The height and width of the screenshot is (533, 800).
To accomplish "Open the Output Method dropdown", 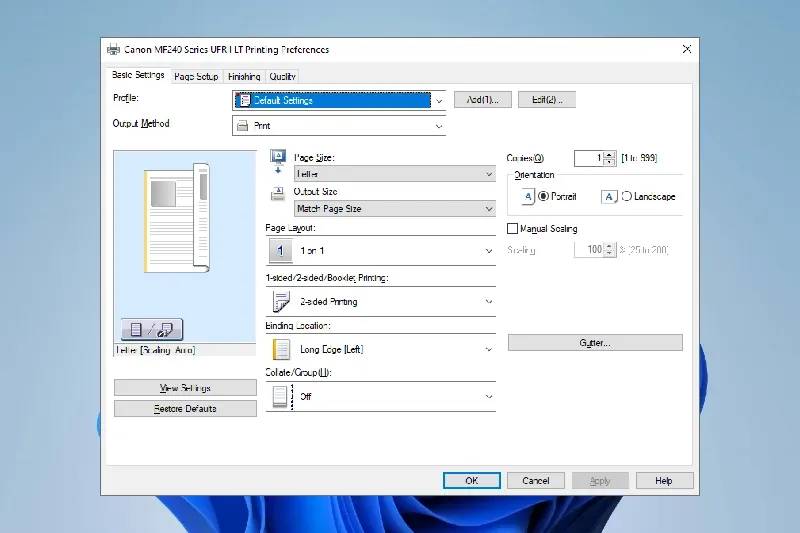I will coord(339,125).
